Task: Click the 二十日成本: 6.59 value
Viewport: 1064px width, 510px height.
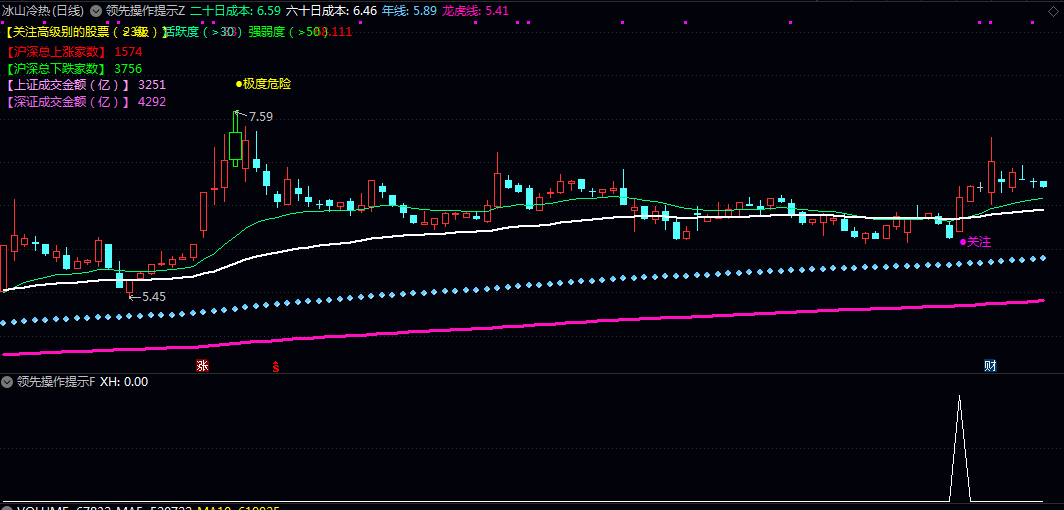Action: 235,11
